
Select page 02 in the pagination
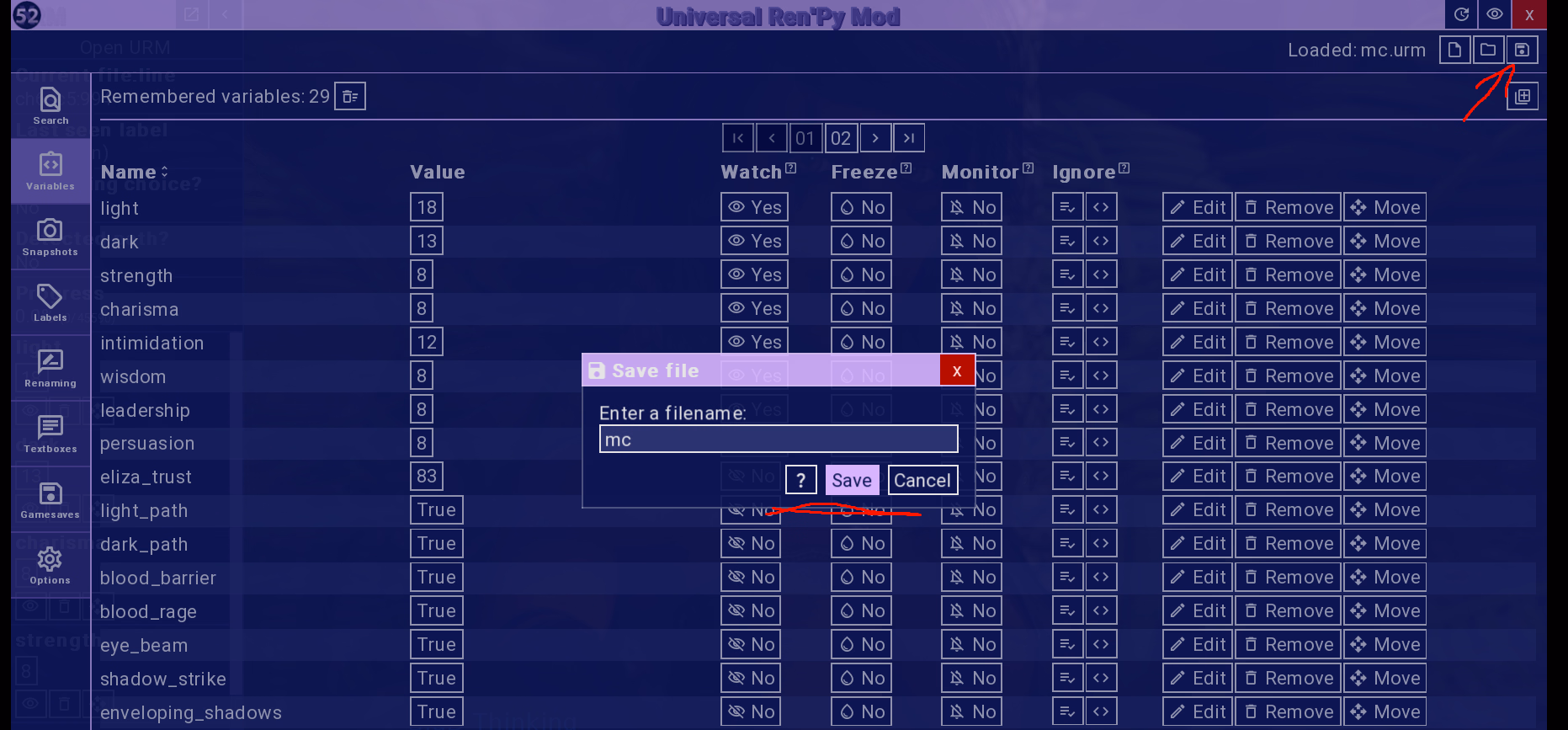click(x=841, y=138)
